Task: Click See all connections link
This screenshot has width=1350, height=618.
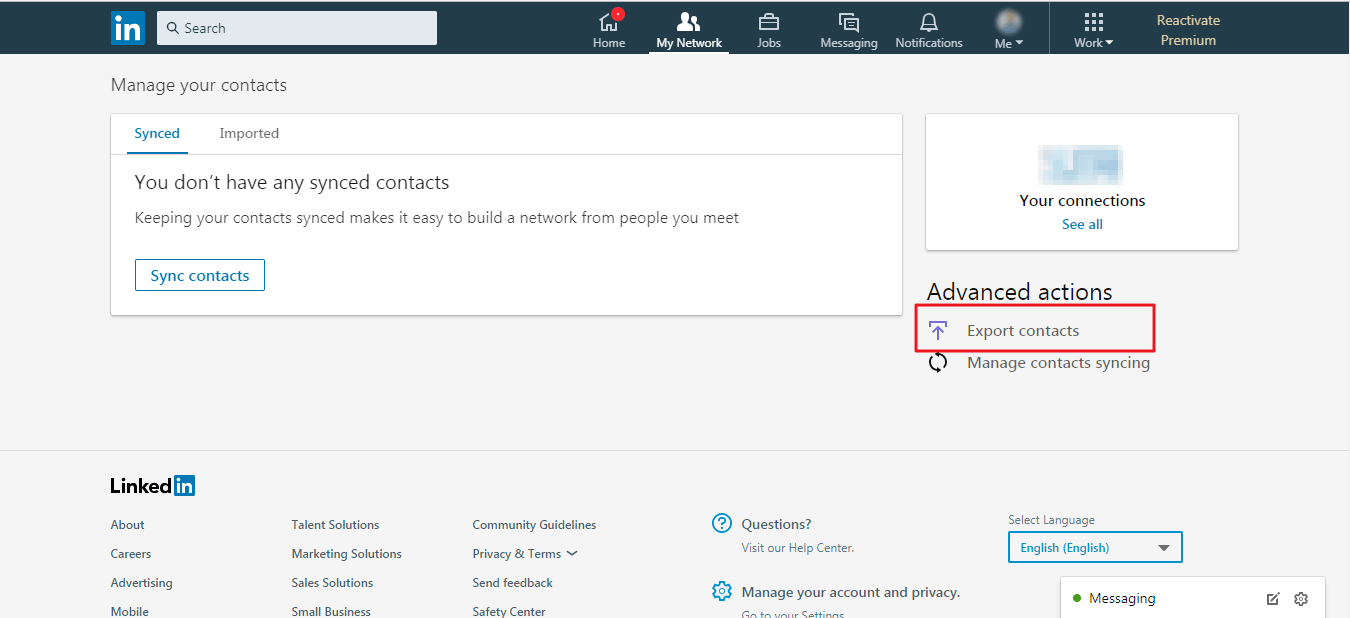Action: (1082, 224)
